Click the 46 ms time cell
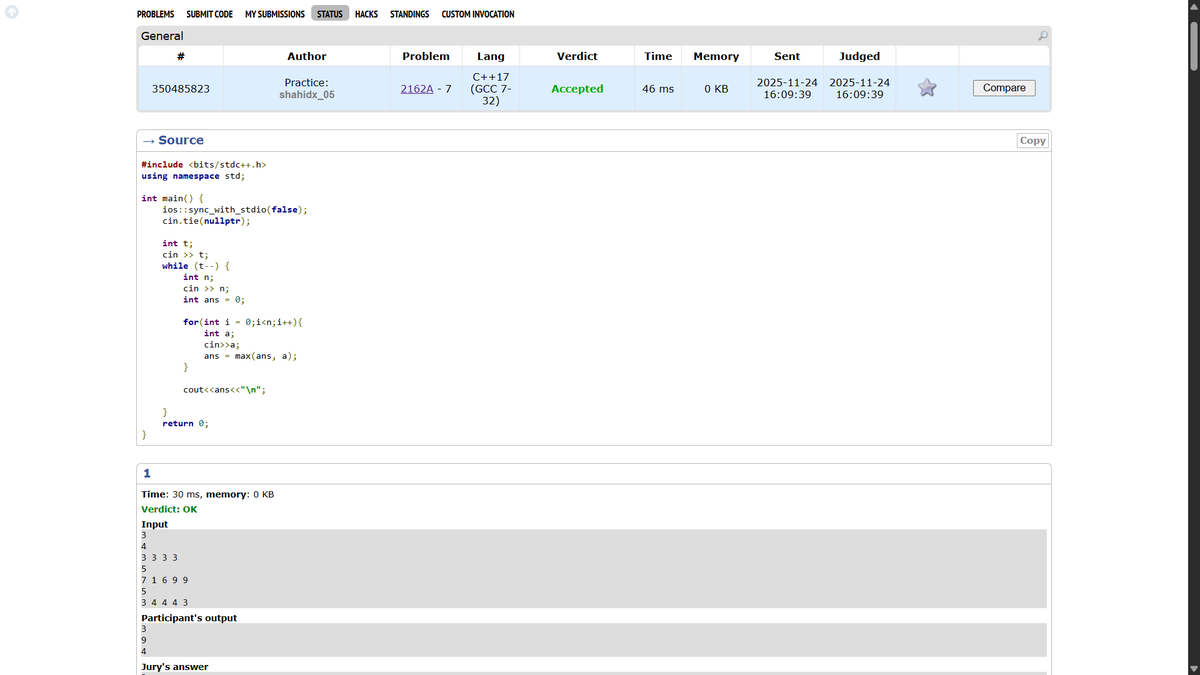The height and width of the screenshot is (675, 1200). [x=658, y=89]
